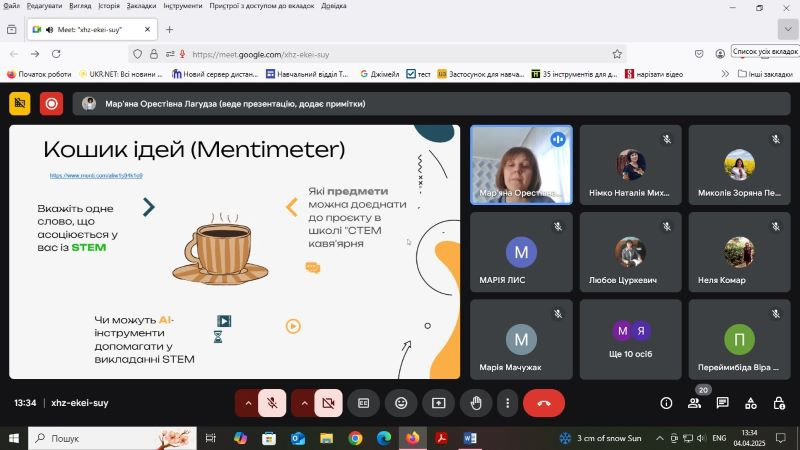Switch to the Meet xhz-ekei-suy tab
The width and height of the screenshot is (800, 450).
click(x=92, y=30)
